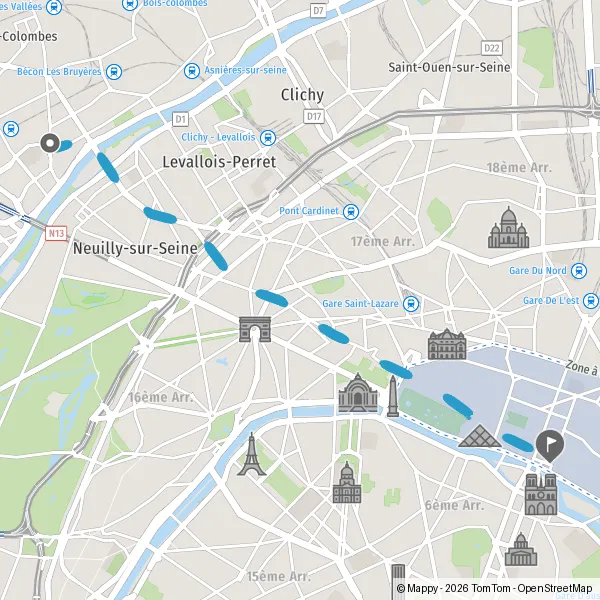The width and height of the screenshot is (600, 600).
Task: Click the Clichy - Levallois station icon
Action: click(x=268, y=138)
